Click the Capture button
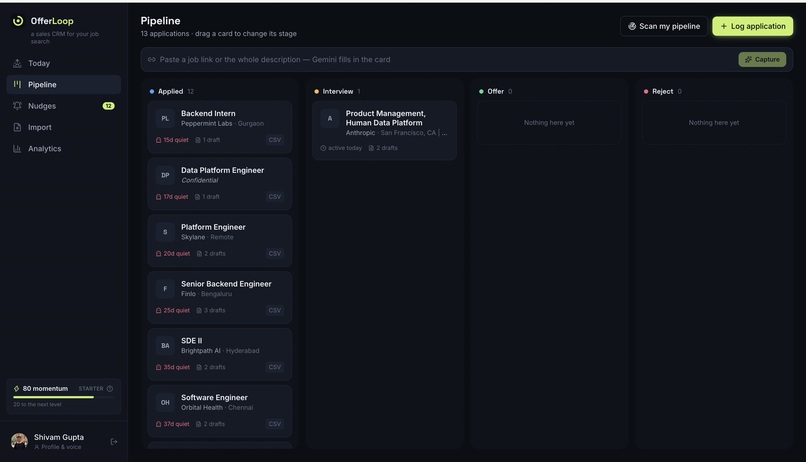Image resolution: width=806 pixels, height=462 pixels. coord(762,60)
